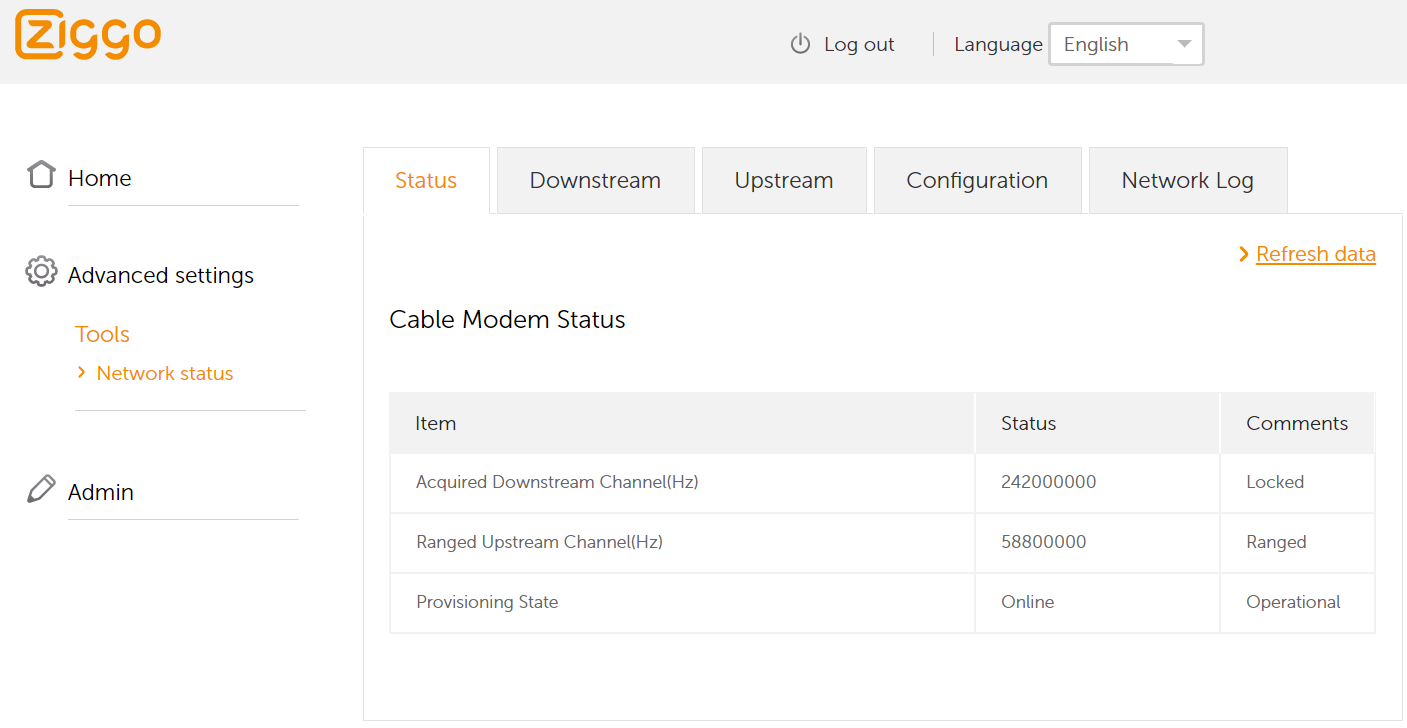Select Tools under Advanced settings

click(102, 334)
